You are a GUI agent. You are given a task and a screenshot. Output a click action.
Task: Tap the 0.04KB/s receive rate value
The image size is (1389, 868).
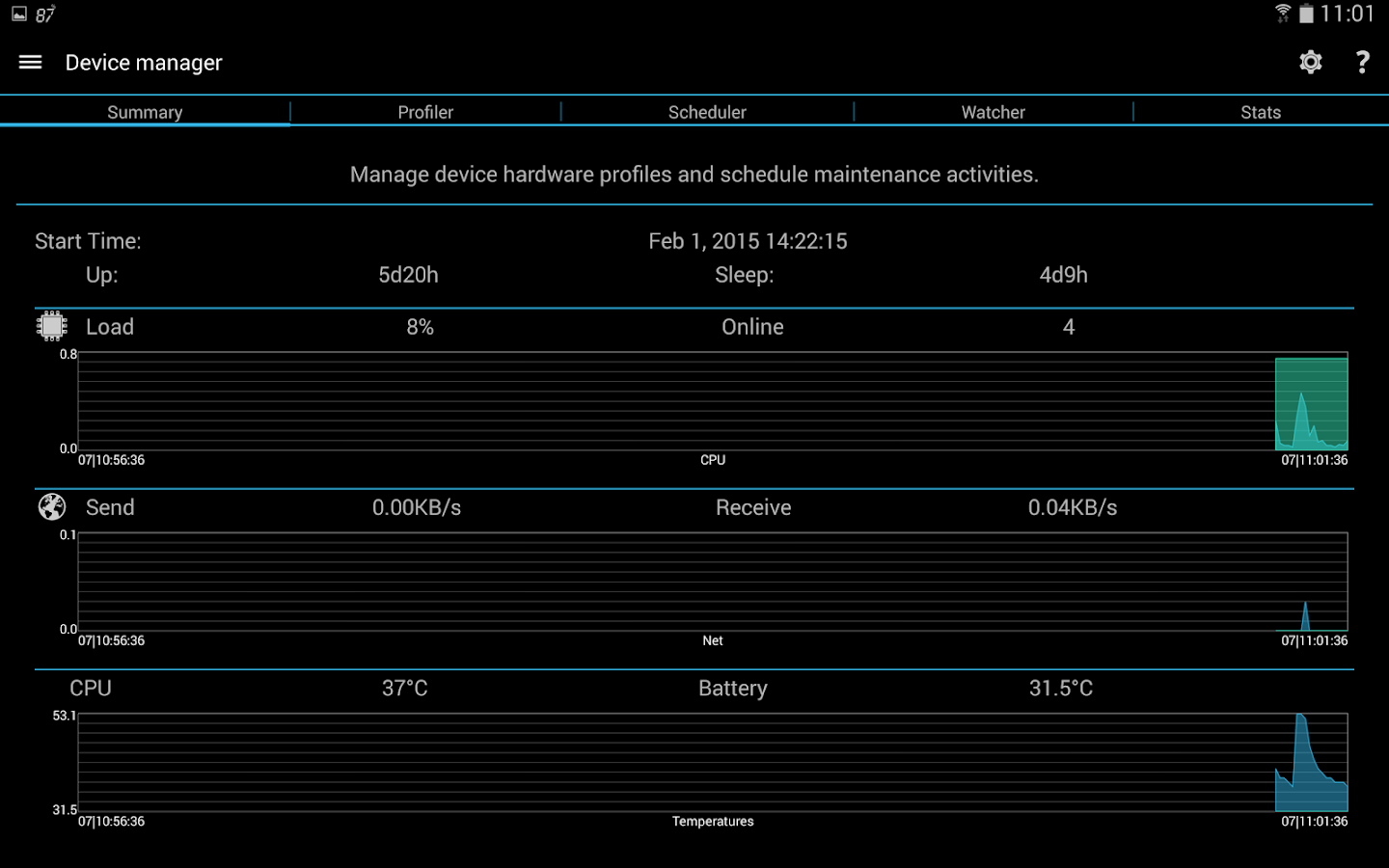[x=1072, y=507]
